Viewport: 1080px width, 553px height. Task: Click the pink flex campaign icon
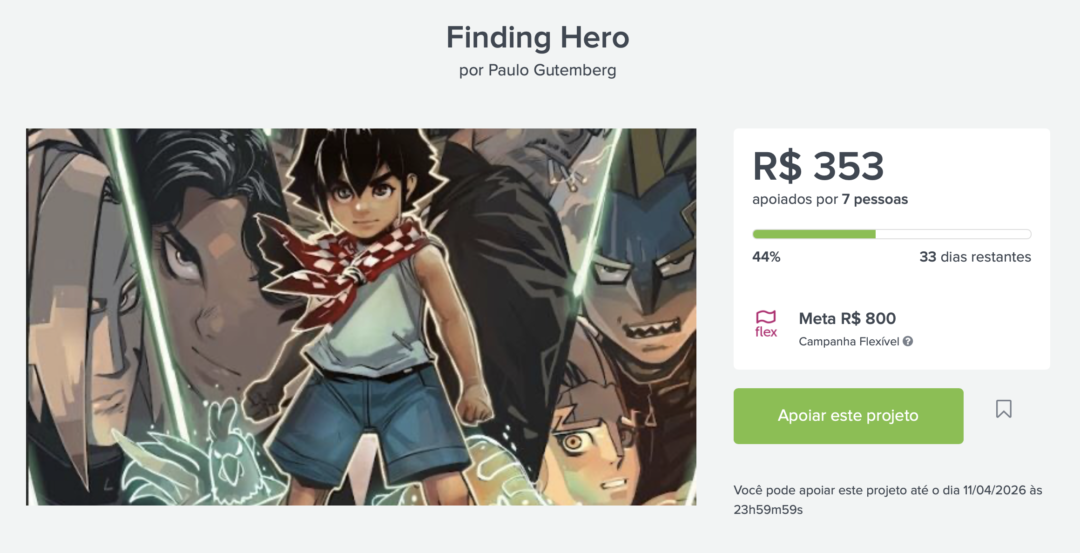[766, 324]
